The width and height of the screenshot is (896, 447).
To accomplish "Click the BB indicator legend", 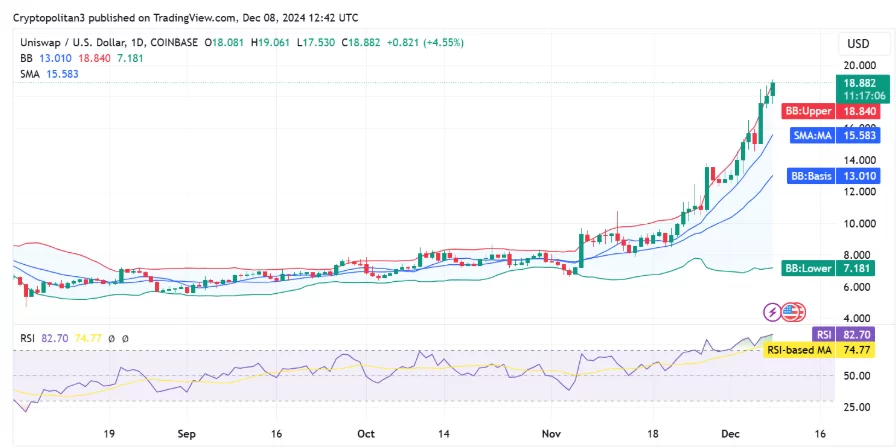I will [x=82, y=58].
